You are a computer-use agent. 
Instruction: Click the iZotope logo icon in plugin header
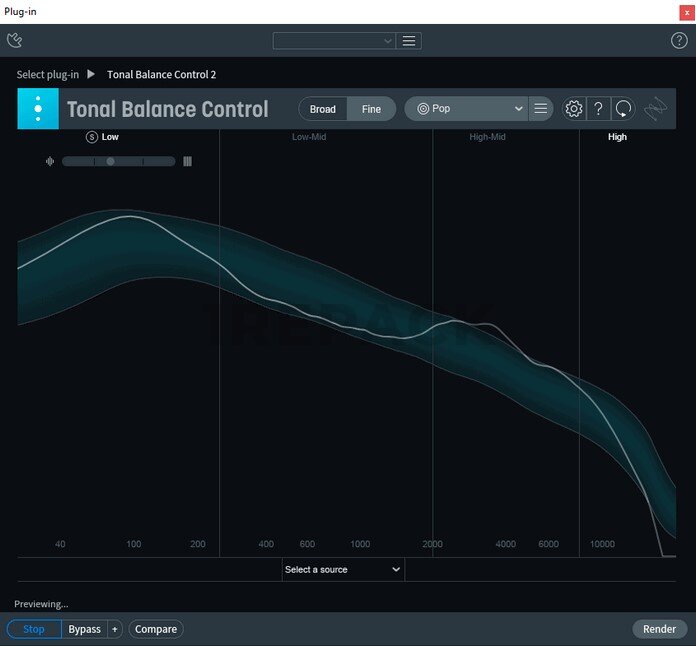coord(38,109)
